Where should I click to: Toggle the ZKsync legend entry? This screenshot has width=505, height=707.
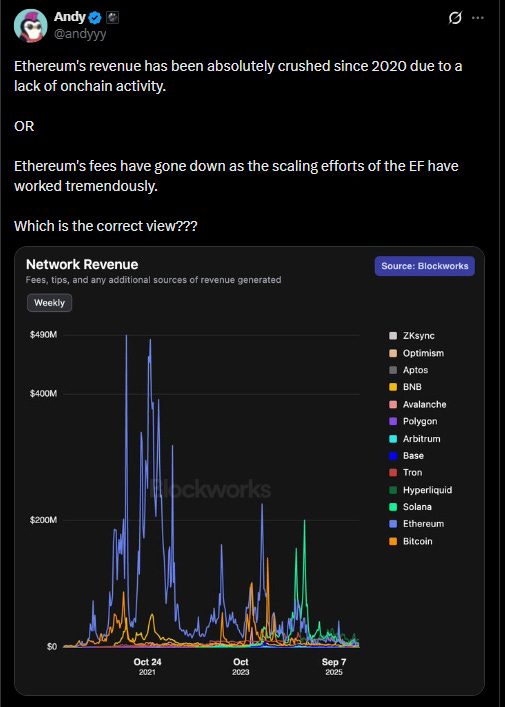(412, 336)
